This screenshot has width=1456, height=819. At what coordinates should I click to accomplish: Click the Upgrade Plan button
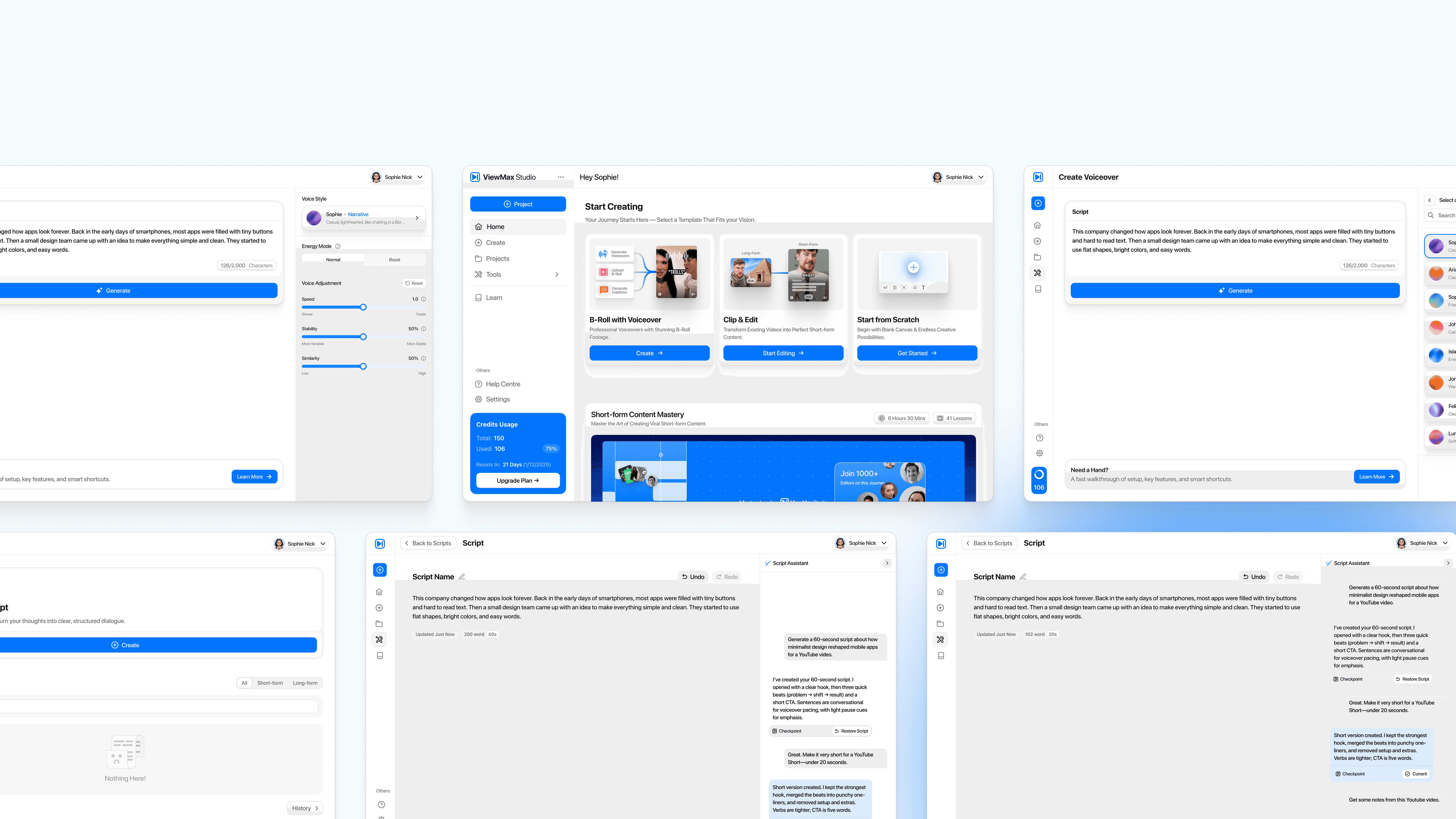[x=518, y=480]
